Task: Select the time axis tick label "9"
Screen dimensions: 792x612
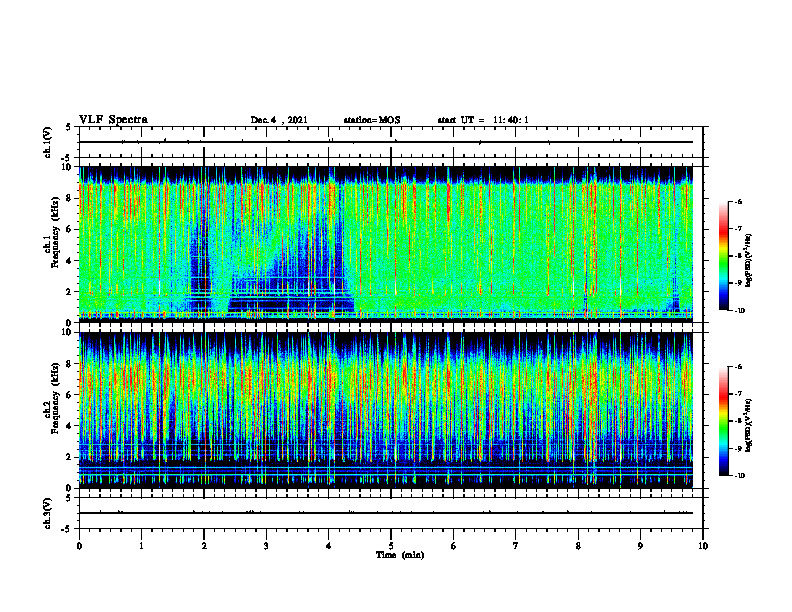Action: click(640, 546)
